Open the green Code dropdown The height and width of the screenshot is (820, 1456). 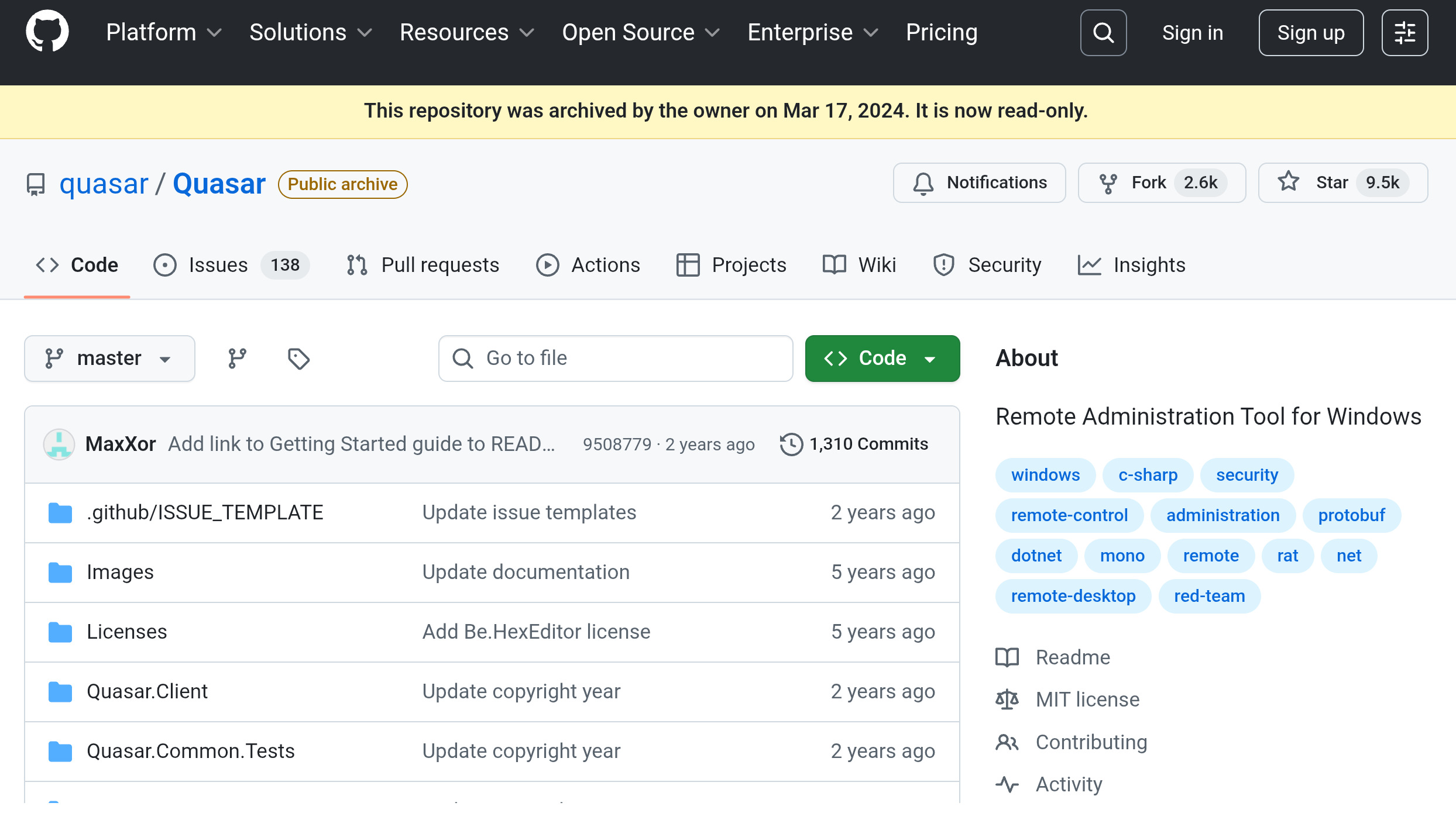coord(882,359)
